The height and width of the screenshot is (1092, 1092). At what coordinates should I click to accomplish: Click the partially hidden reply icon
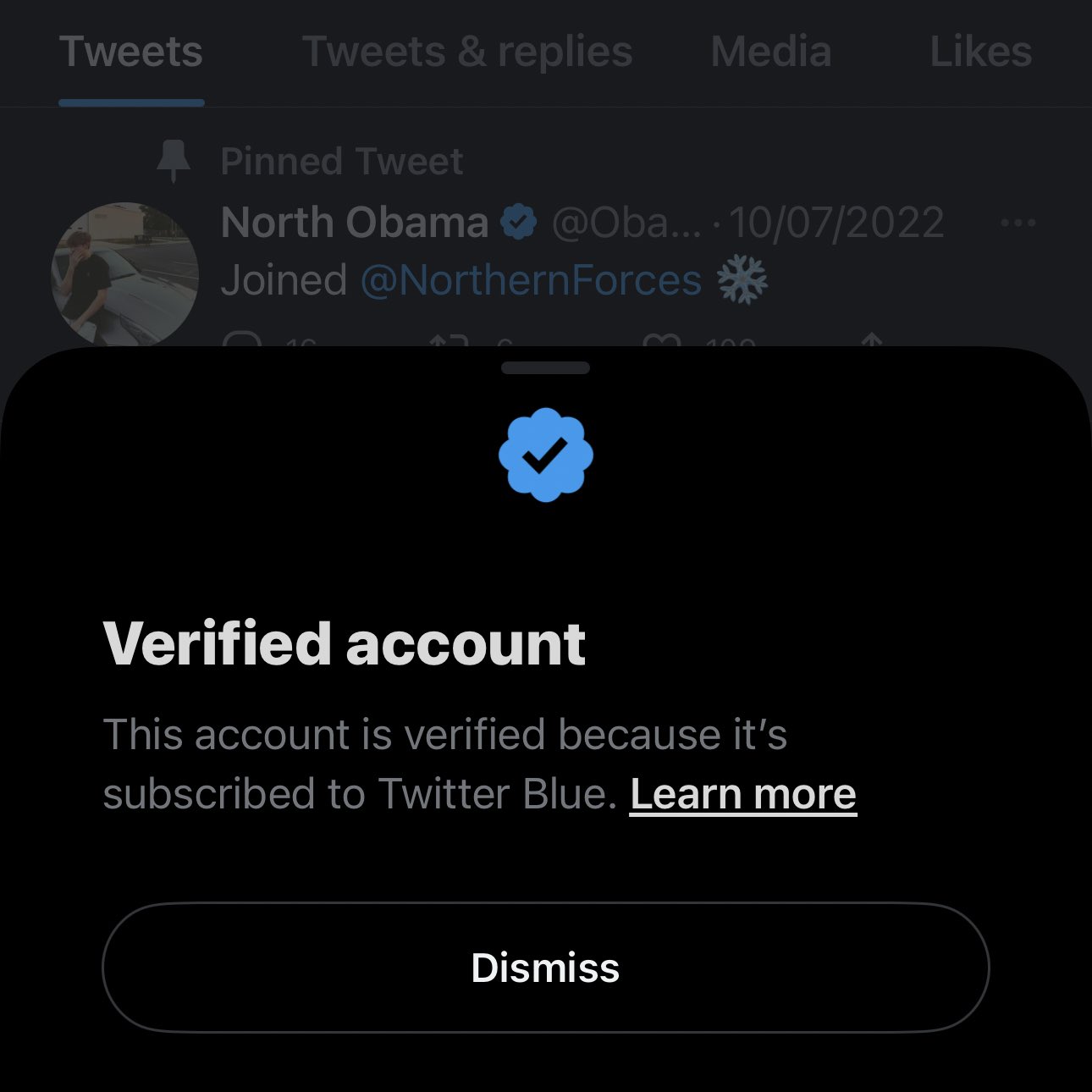pos(241,340)
